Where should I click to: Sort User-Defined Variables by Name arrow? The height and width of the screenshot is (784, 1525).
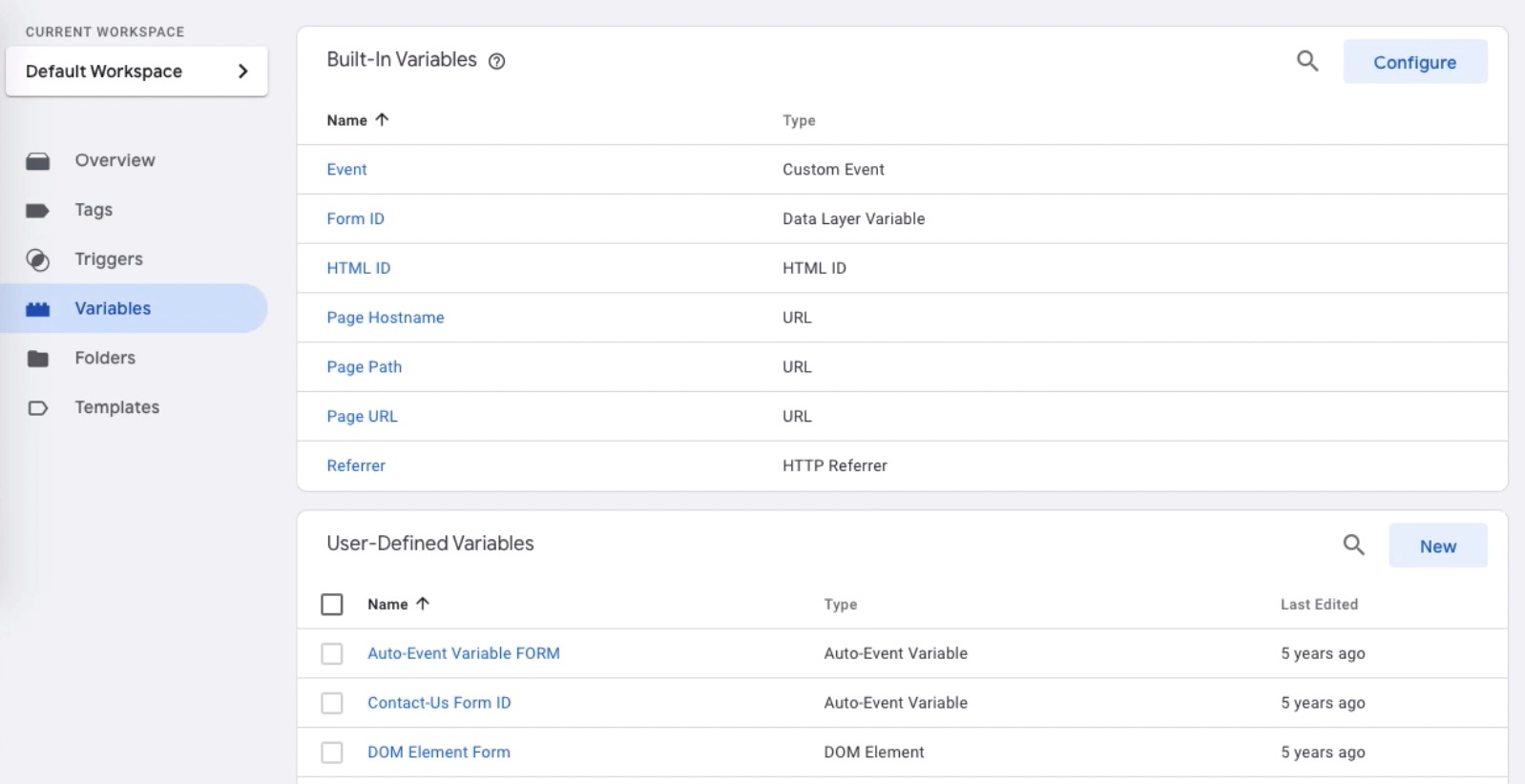(423, 604)
